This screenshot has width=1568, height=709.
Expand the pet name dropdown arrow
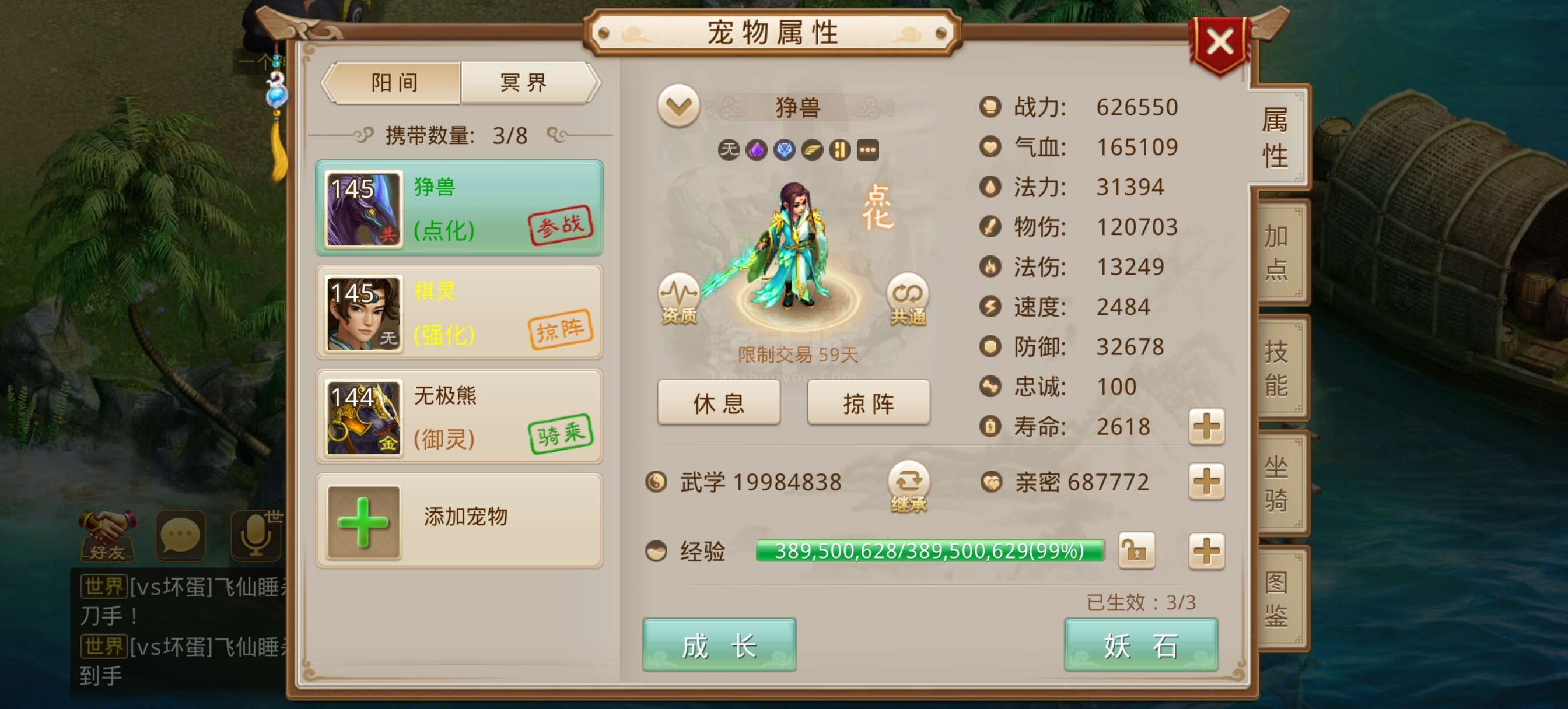[x=678, y=106]
